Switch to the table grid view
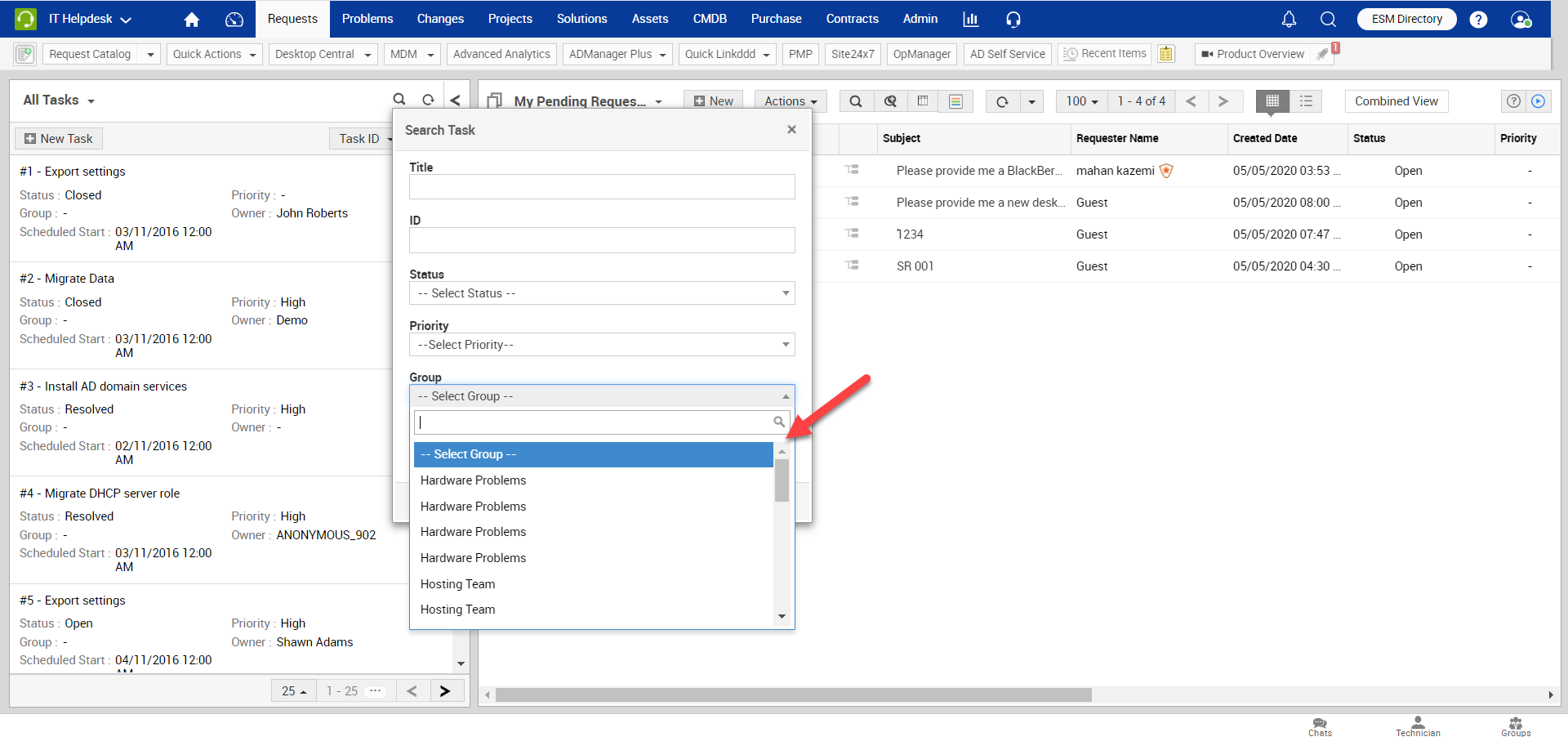The height and width of the screenshot is (737, 1568). click(x=1272, y=101)
